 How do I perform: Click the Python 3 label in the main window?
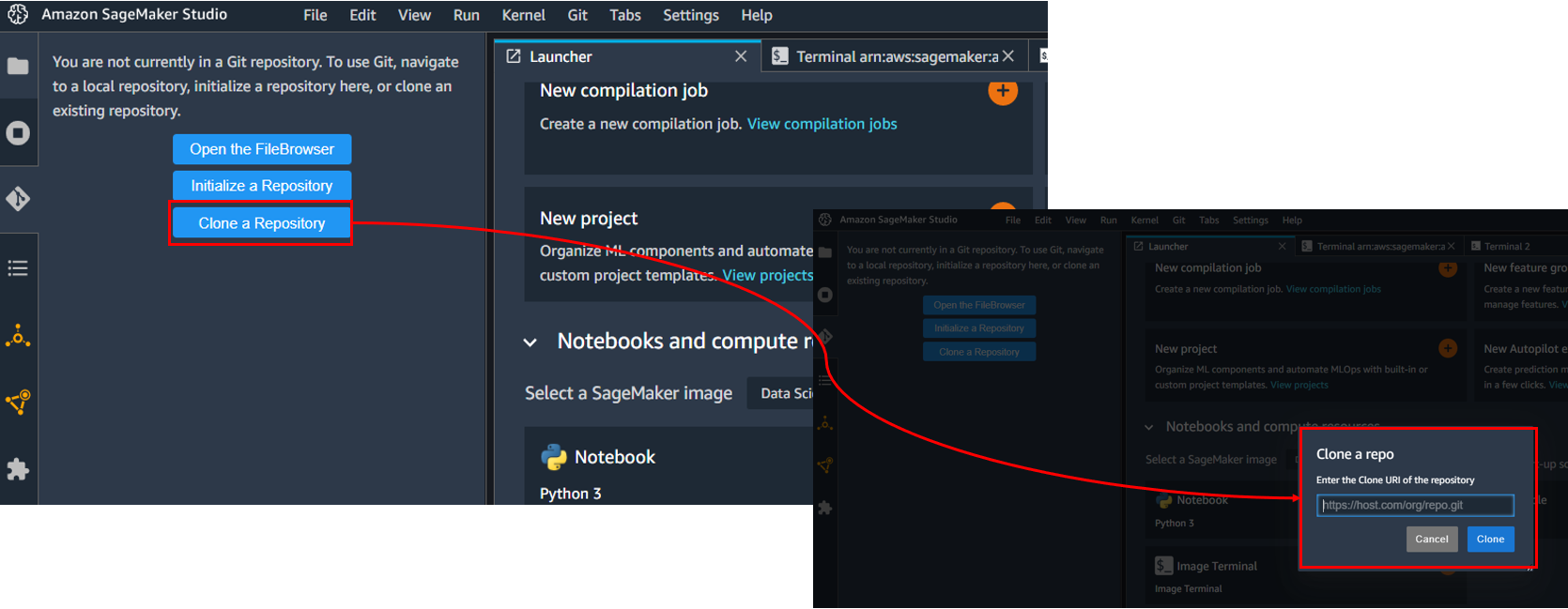pyautogui.click(x=571, y=494)
